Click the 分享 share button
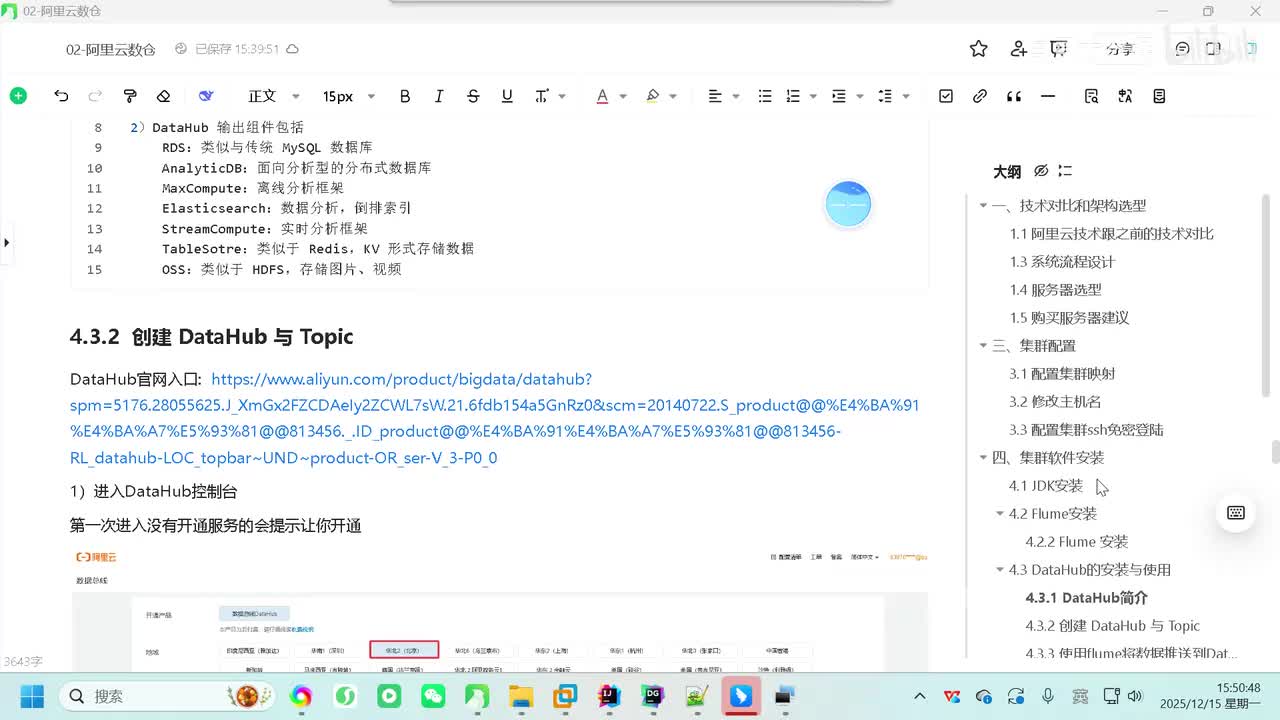This screenshot has height=720, width=1280. coord(1120,49)
